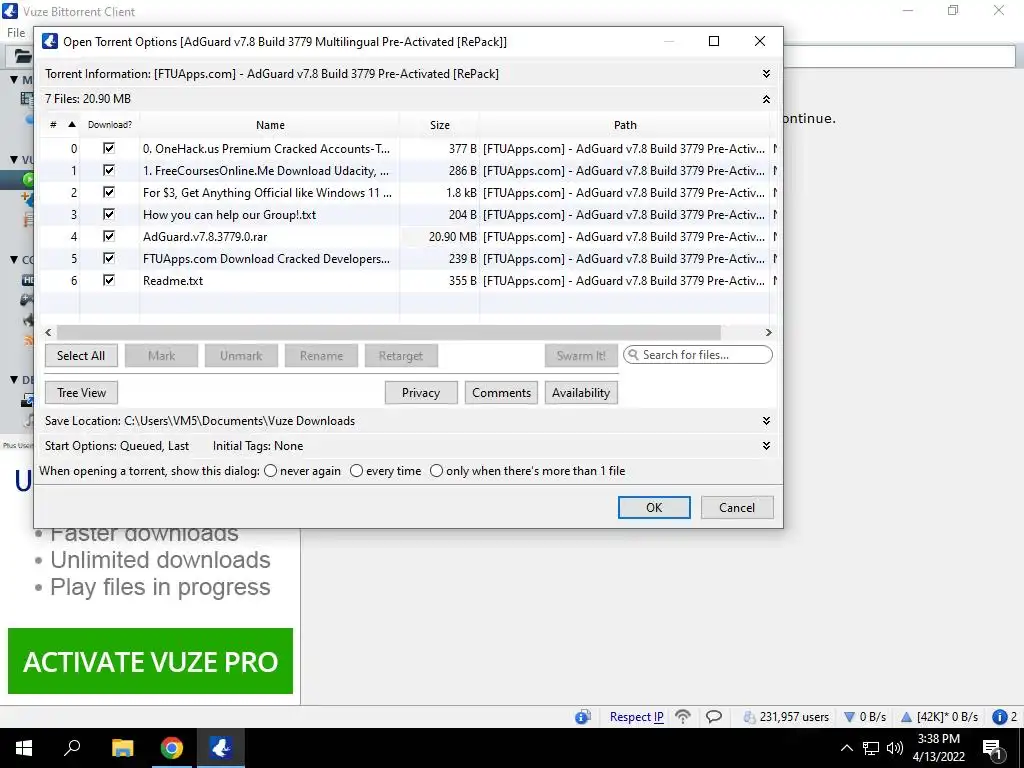Click the Swarm It! button
The width and height of the screenshot is (1024, 768).
581,356
